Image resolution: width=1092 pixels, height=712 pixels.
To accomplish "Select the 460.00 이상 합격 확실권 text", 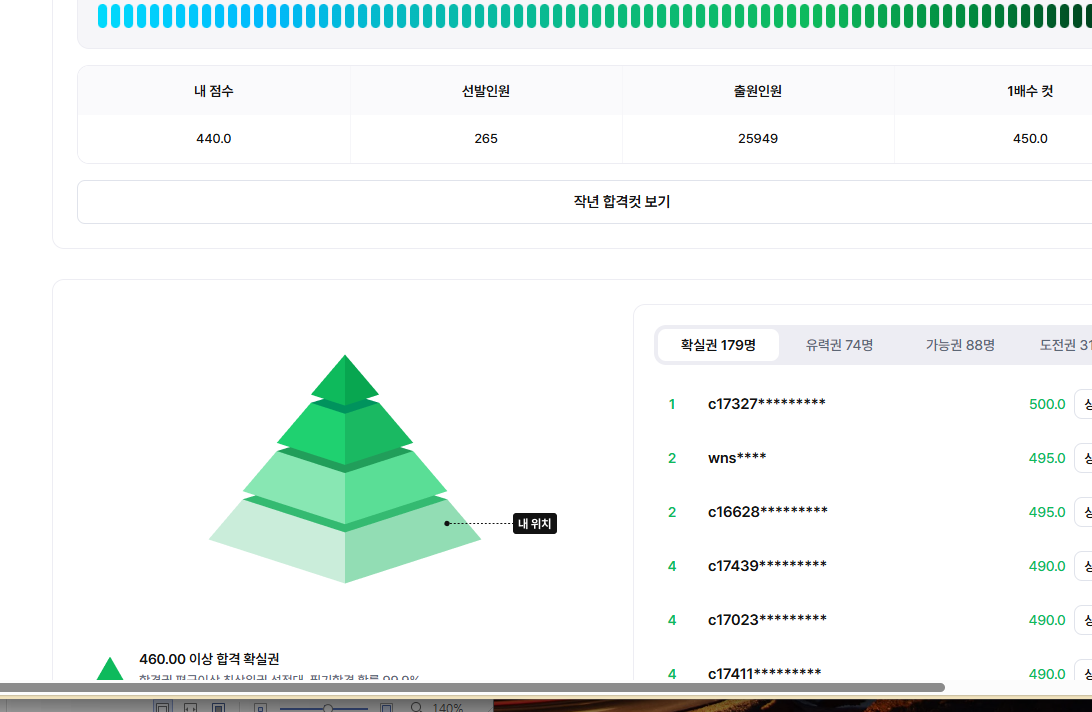I will tap(209, 659).
